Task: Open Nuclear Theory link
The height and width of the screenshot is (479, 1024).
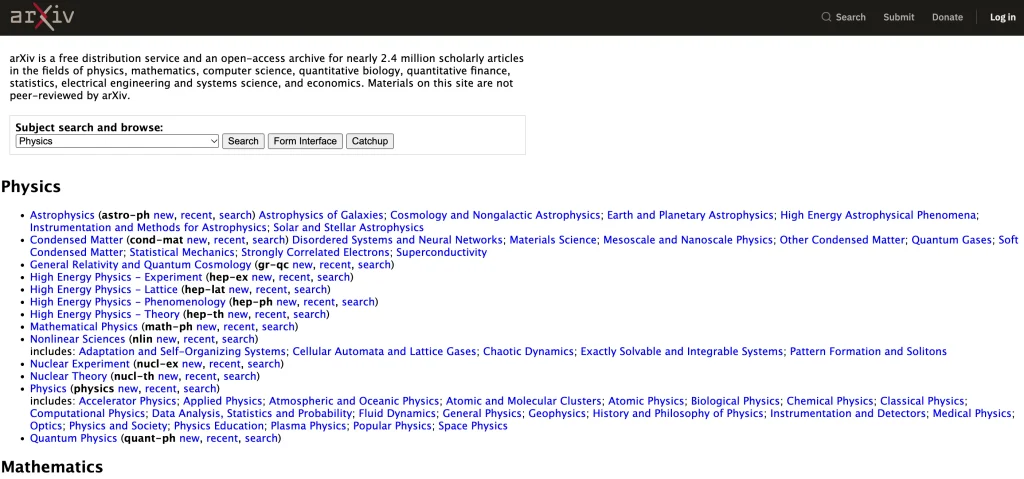Action: coord(68,376)
